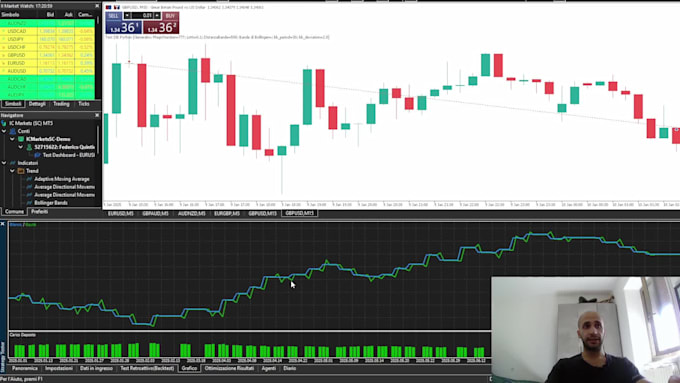Click the lot volume field showing 0.01
Viewport: 680px width, 383px height.
(142, 16)
